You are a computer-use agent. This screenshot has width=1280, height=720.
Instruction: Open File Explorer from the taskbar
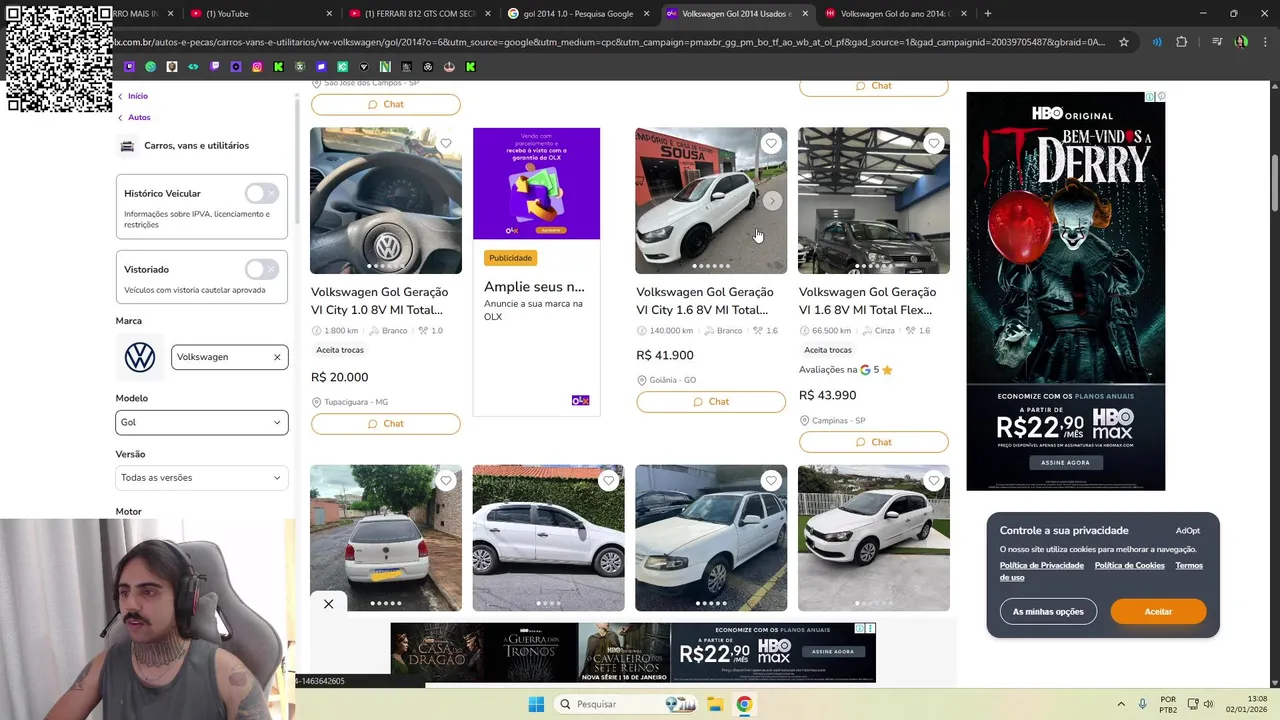pyautogui.click(x=715, y=704)
